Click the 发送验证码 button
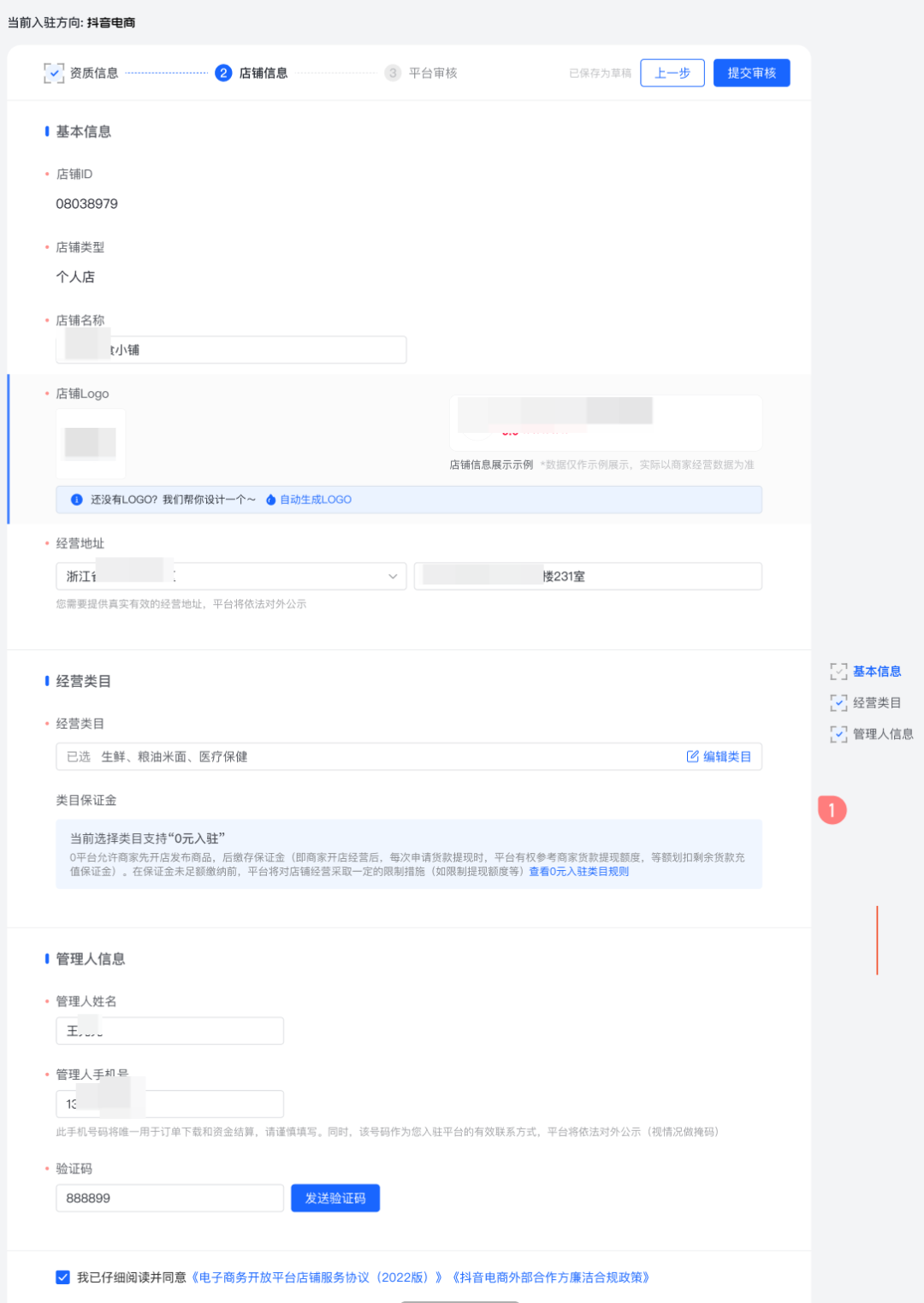 [335, 1198]
